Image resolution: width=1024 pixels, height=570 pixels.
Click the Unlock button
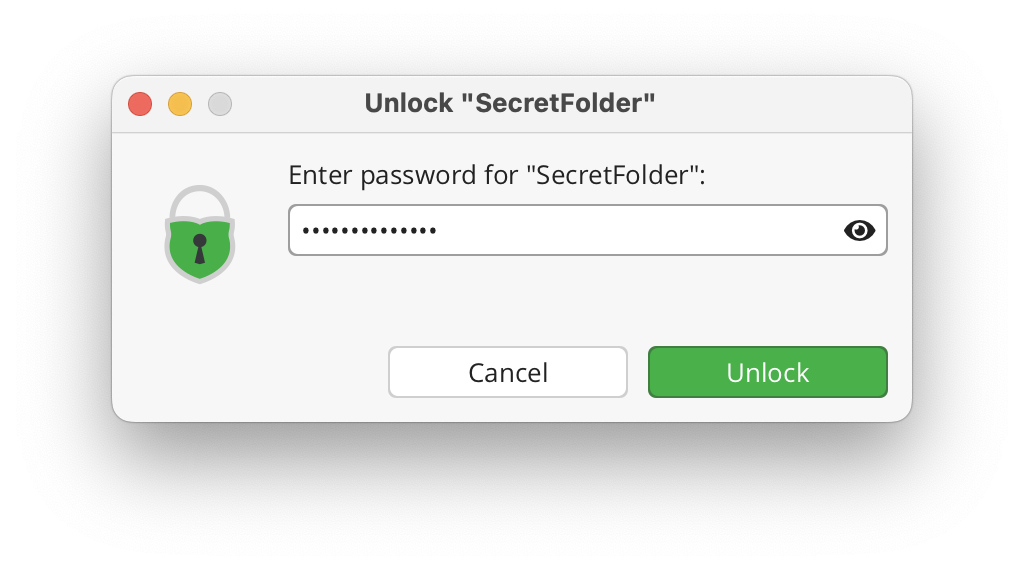coord(767,372)
